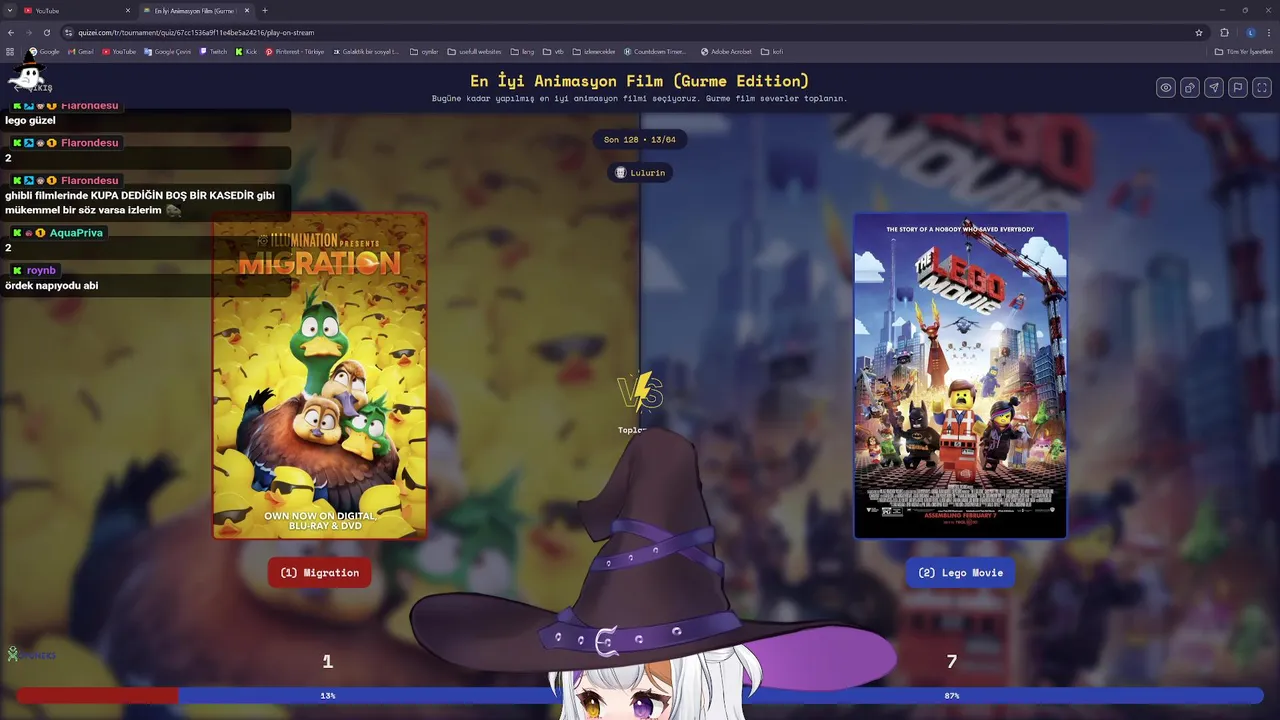Image resolution: width=1280 pixels, height=720 pixels.
Task: Open the 'Galaktik bir sosyal' bookmark
Action: tap(366, 51)
